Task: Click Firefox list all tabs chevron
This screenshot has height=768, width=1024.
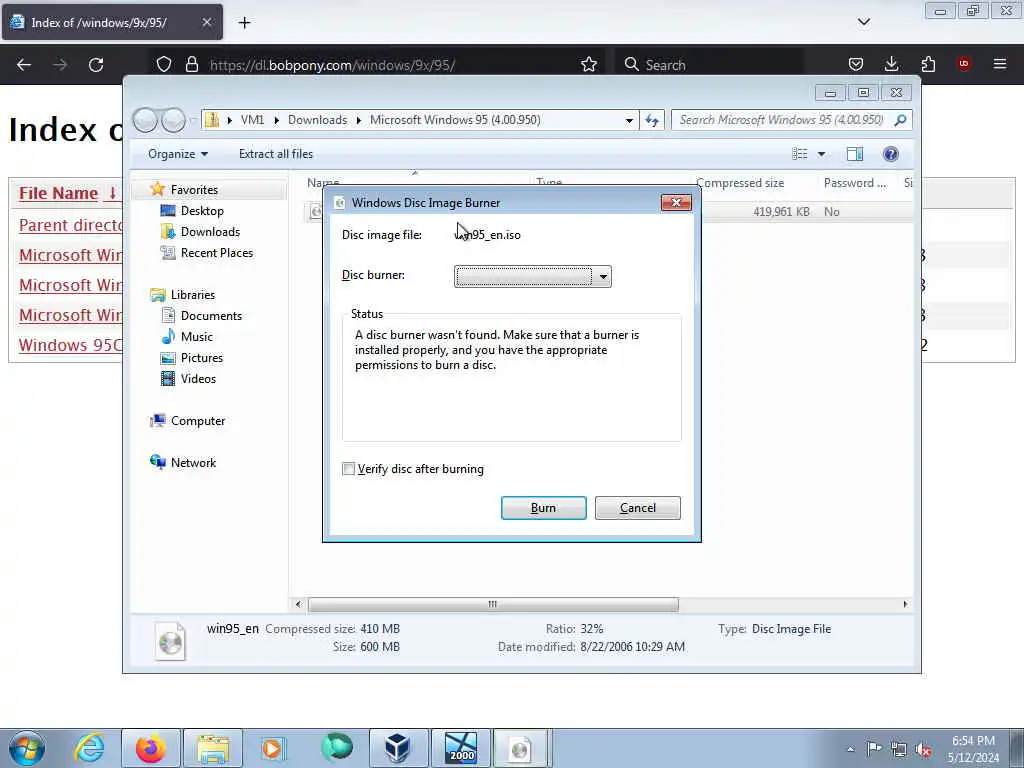Action: (864, 22)
